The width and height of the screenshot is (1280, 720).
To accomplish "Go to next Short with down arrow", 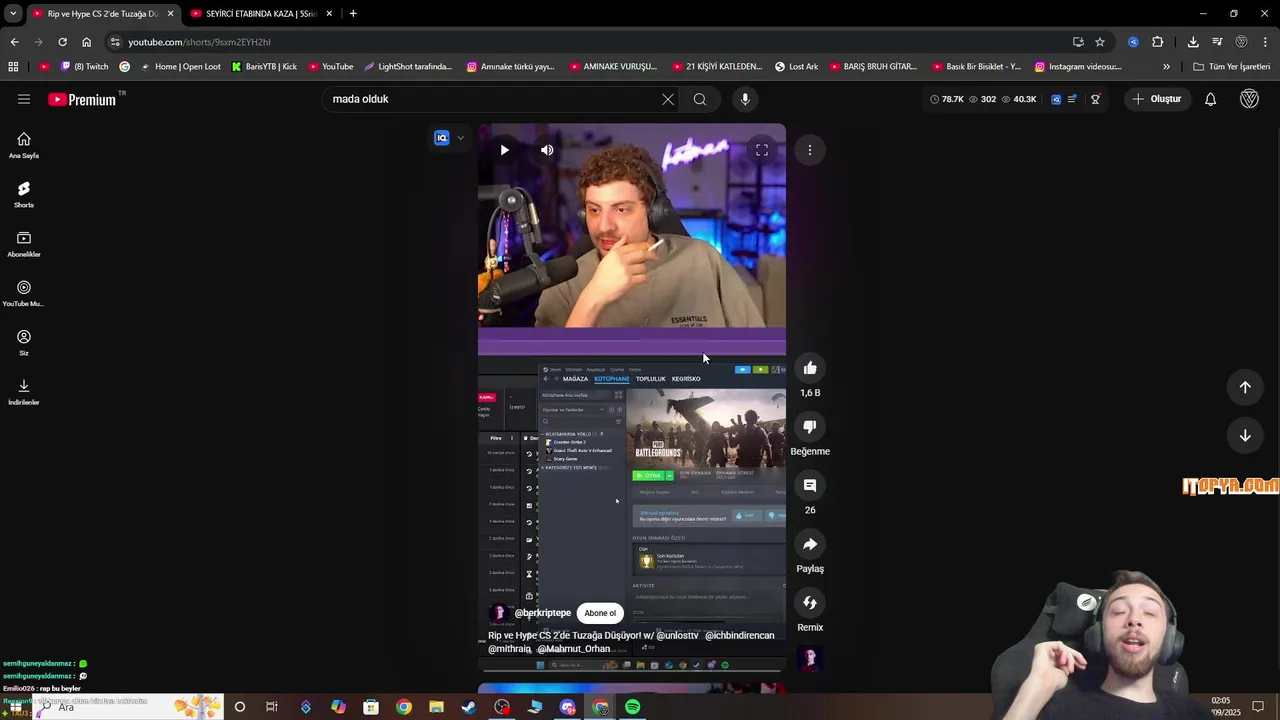I will point(1245,435).
